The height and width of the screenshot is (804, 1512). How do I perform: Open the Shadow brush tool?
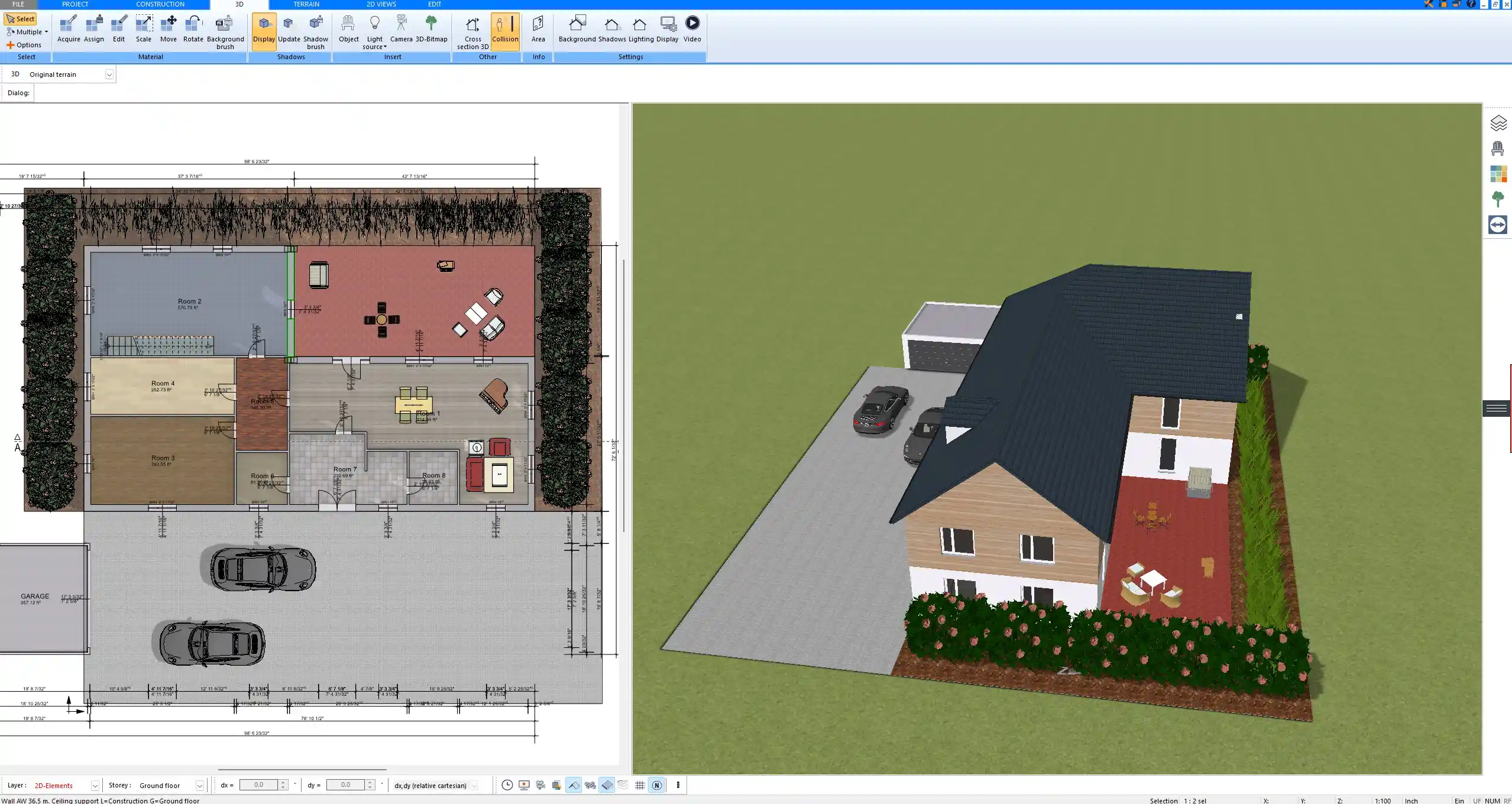(315, 31)
